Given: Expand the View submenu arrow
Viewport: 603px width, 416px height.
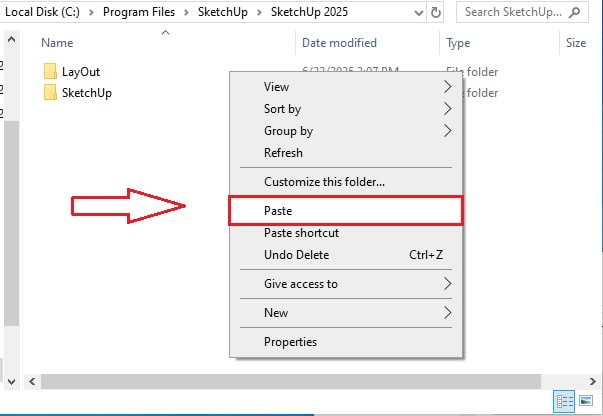Looking at the screenshot, I should click(447, 87).
